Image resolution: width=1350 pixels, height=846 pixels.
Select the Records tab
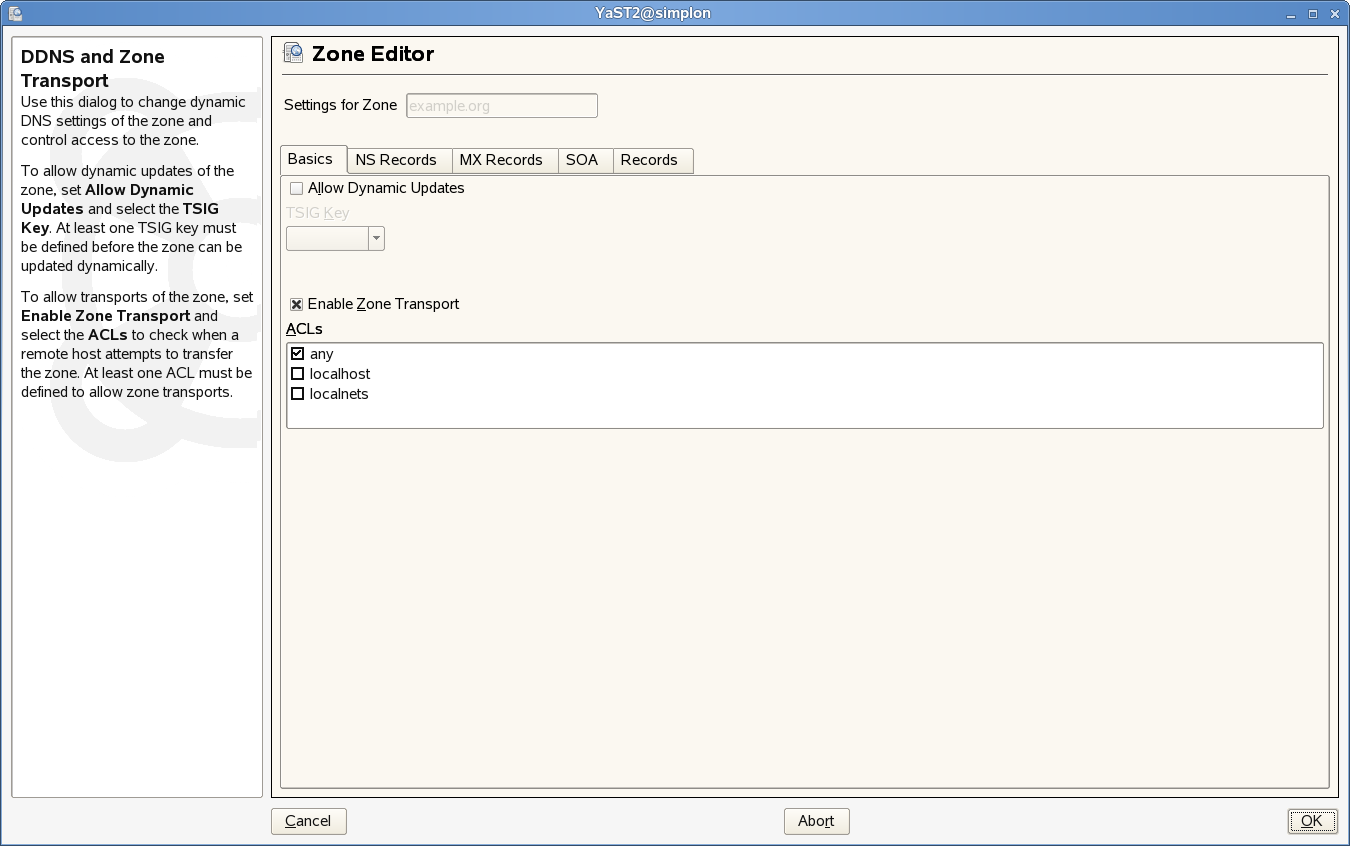649,160
